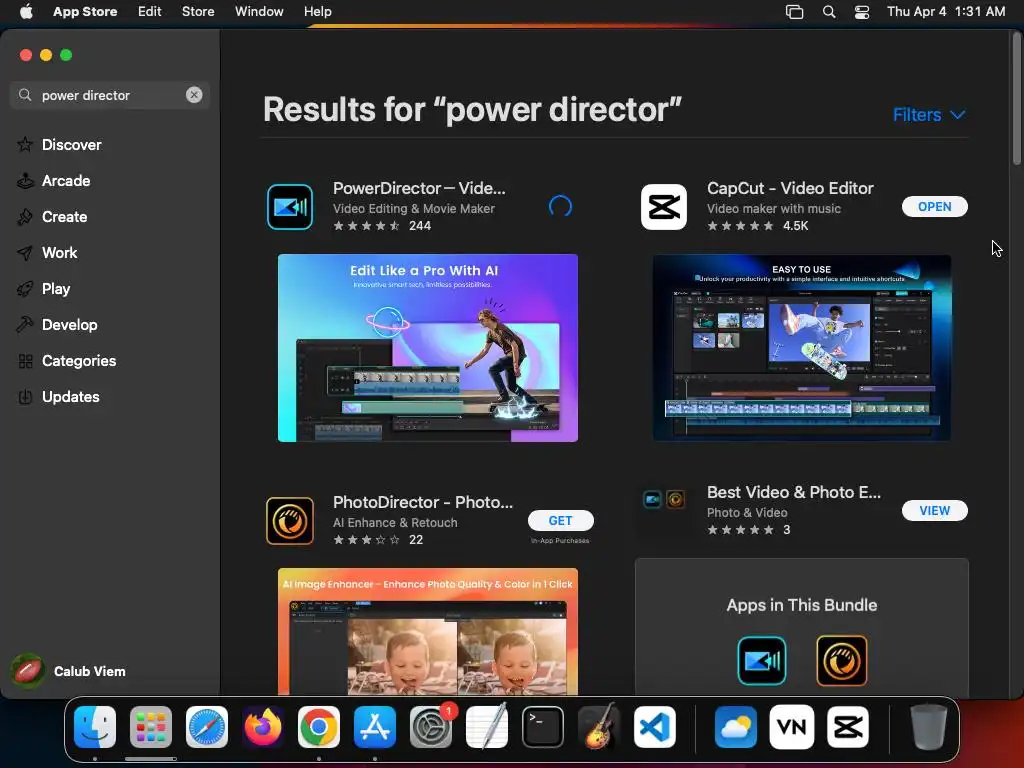Open the Trash in the Dock
The width and height of the screenshot is (1024, 768).
pos(929,727)
